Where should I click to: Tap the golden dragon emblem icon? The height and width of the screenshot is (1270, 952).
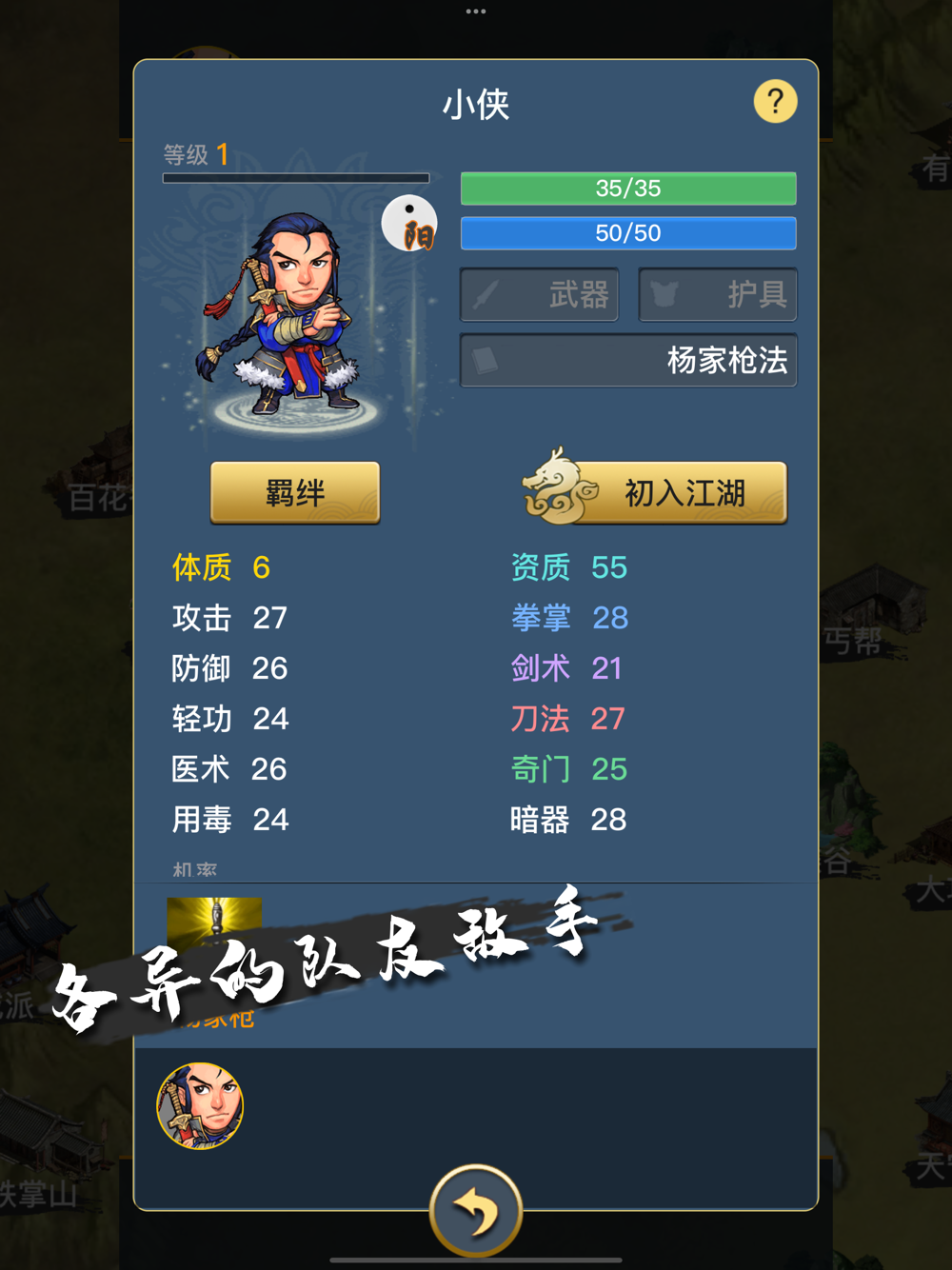point(560,486)
